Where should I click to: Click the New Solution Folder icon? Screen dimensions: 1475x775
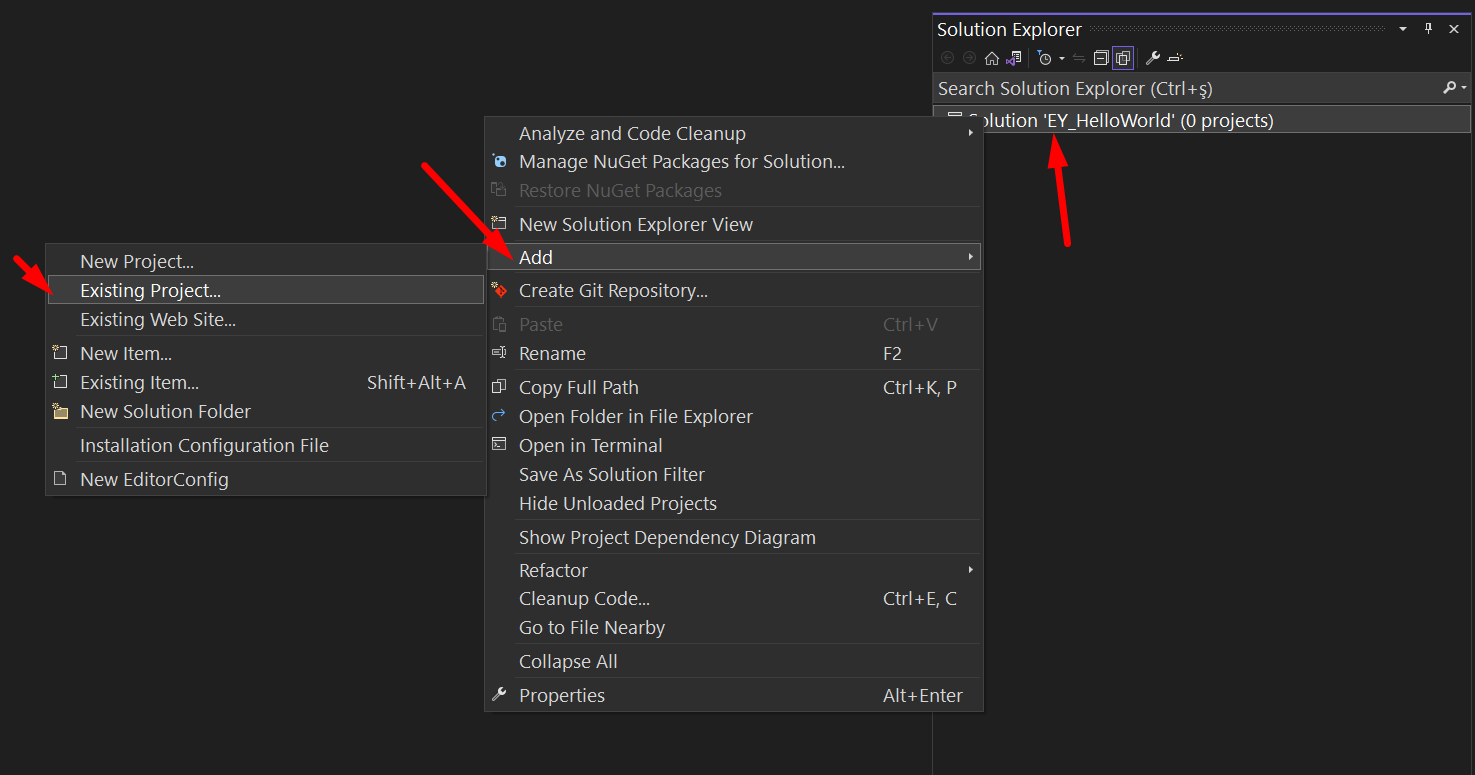61,411
